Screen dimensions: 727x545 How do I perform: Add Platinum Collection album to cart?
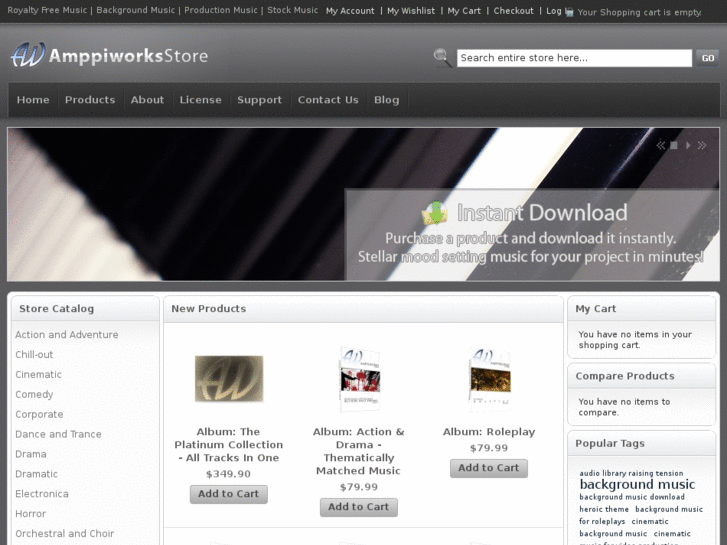tap(229, 494)
